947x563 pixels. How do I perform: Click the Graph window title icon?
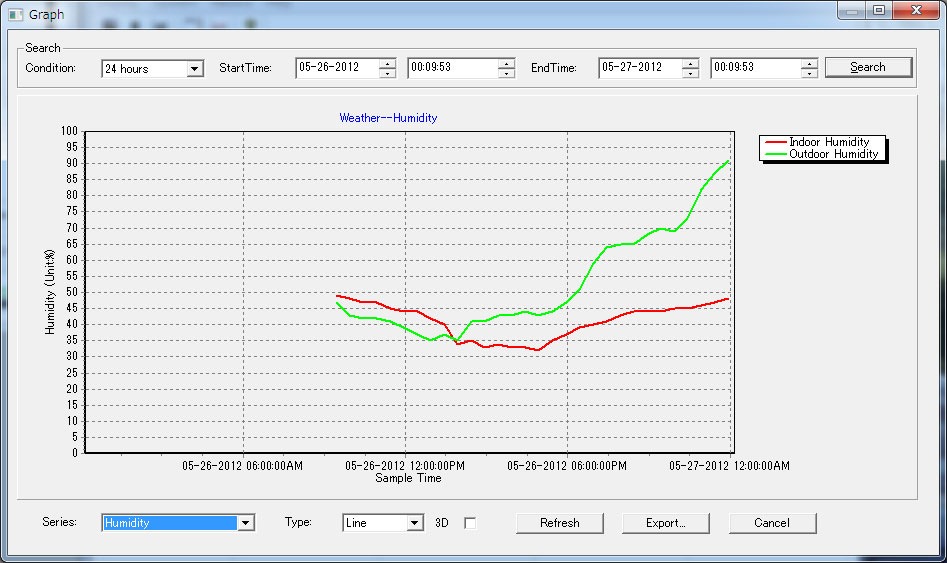point(15,14)
